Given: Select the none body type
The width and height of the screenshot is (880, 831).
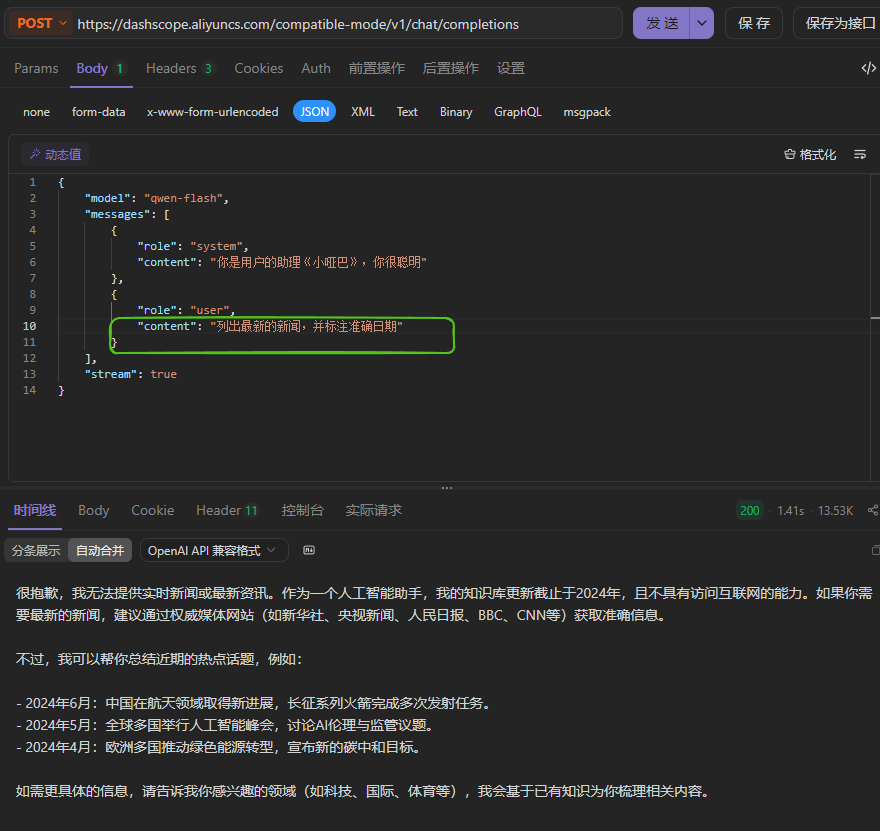Looking at the screenshot, I should (36, 112).
